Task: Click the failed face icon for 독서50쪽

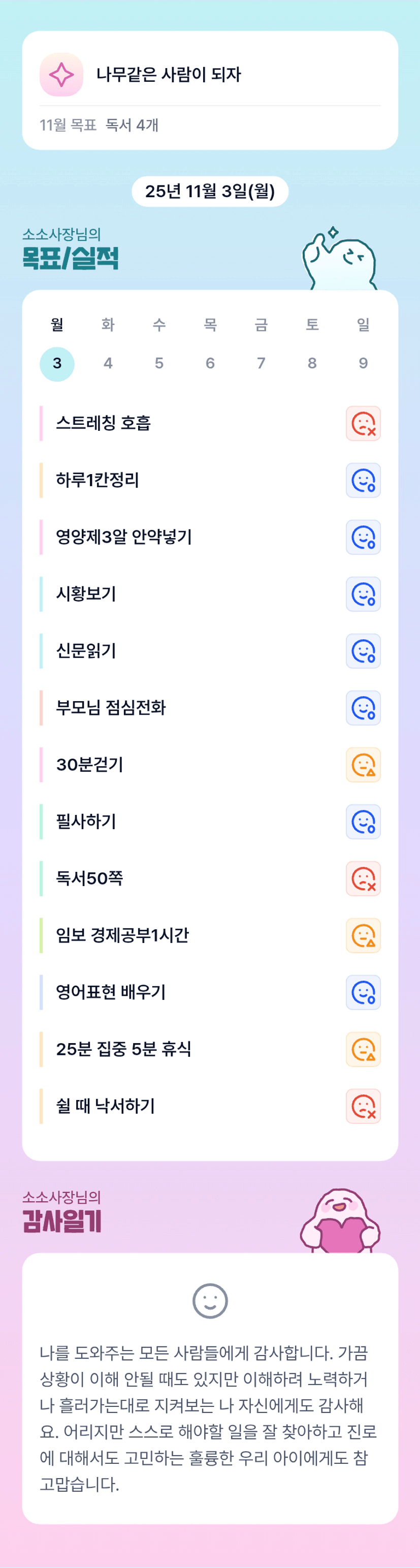Action: [x=364, y=879]
